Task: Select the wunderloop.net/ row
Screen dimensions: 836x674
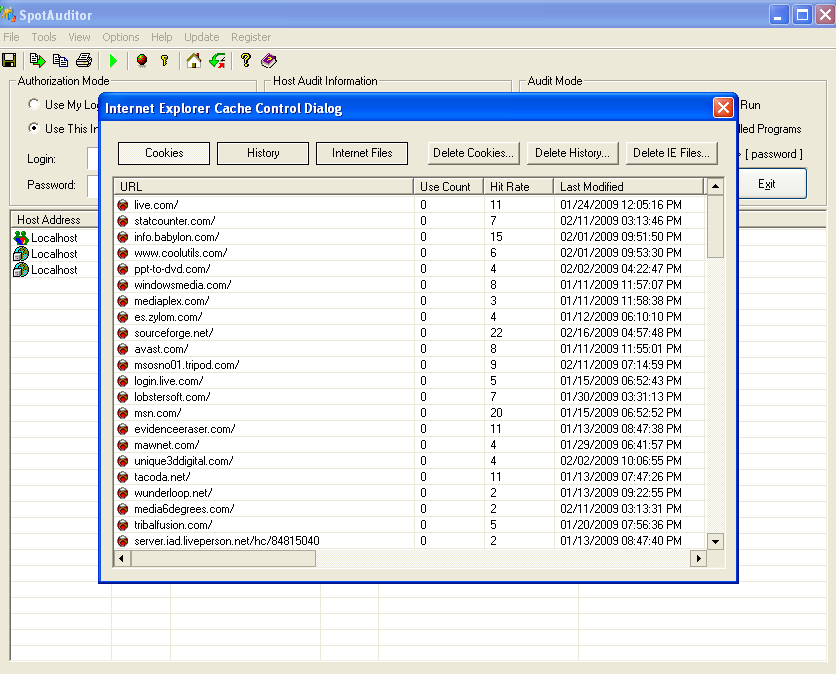Action: [x=410, y=493]
